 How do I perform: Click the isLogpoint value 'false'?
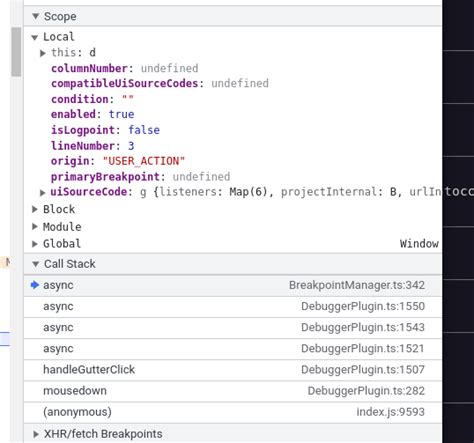pos(144,130)
